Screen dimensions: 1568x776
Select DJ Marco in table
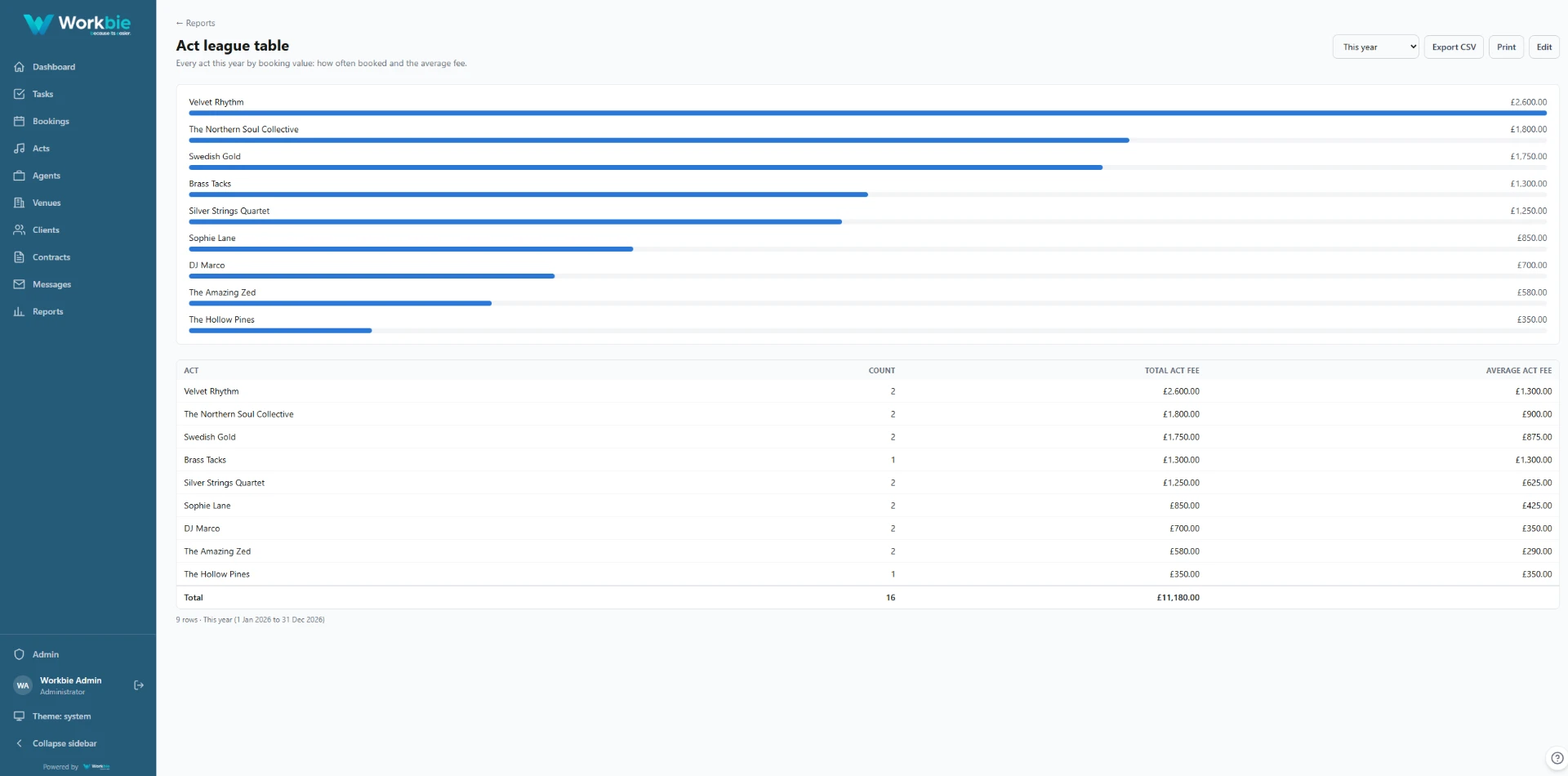click(x=202, y=528)
